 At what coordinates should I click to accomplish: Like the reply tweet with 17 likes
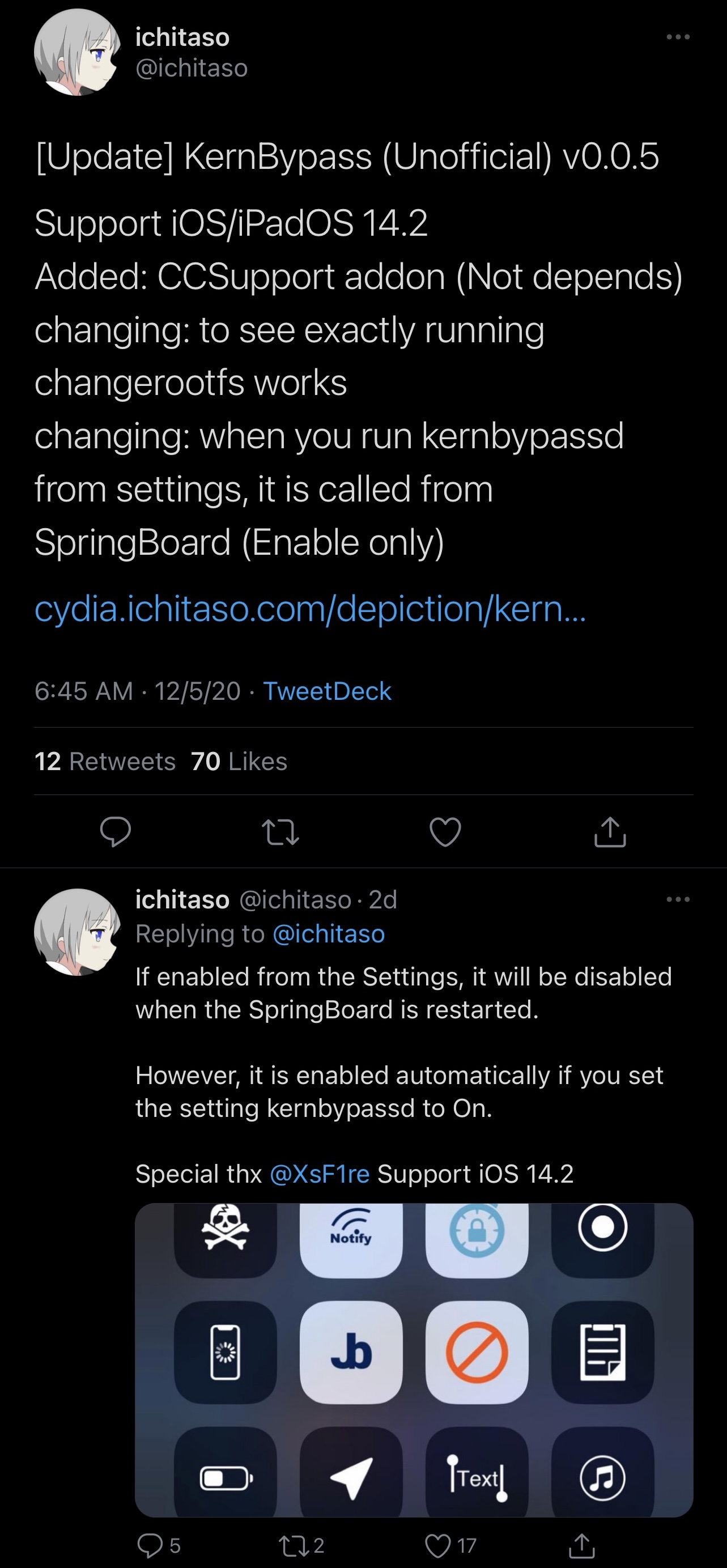pyautogui.click(x=450, y=1545)
